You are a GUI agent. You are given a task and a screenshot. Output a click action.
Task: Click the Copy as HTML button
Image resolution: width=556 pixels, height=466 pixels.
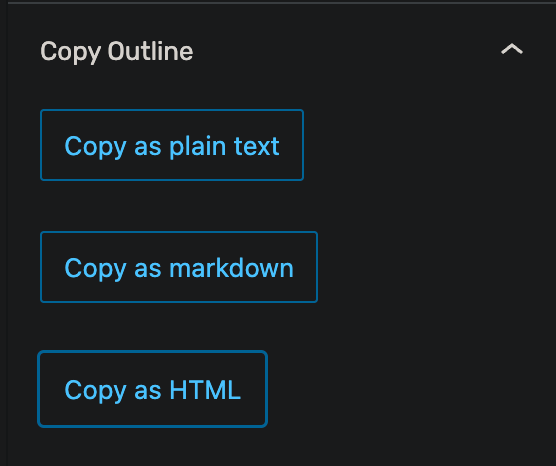click(152, 389)
